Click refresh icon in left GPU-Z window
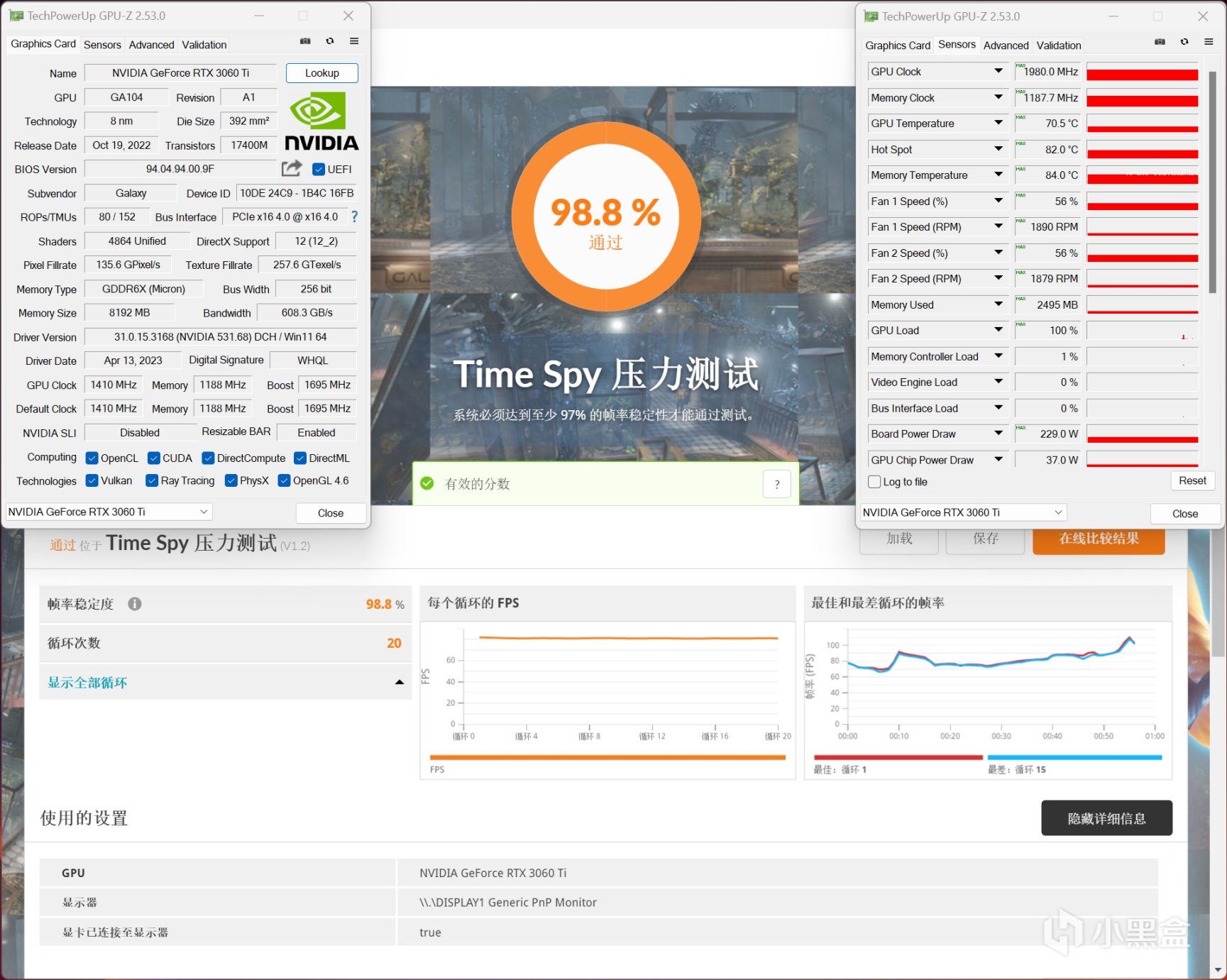1227x980 pixels. [x=330, y=41]
